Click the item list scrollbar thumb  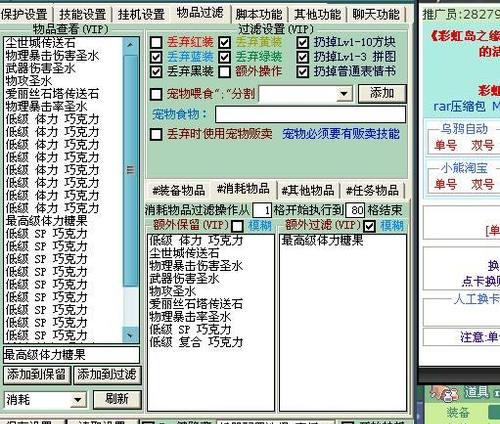(x=130, y=170)
